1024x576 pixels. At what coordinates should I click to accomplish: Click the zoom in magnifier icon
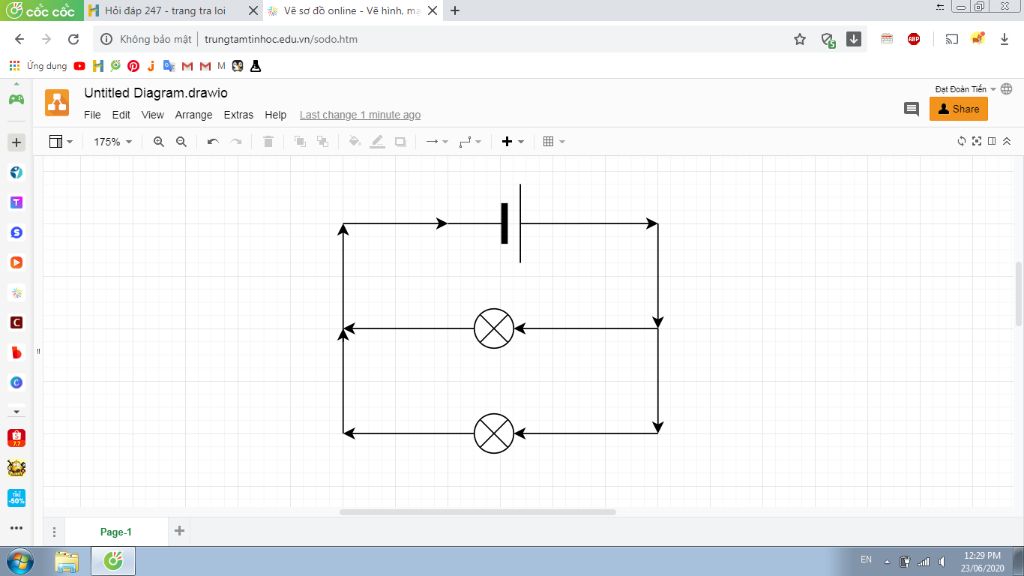(159, 142)
